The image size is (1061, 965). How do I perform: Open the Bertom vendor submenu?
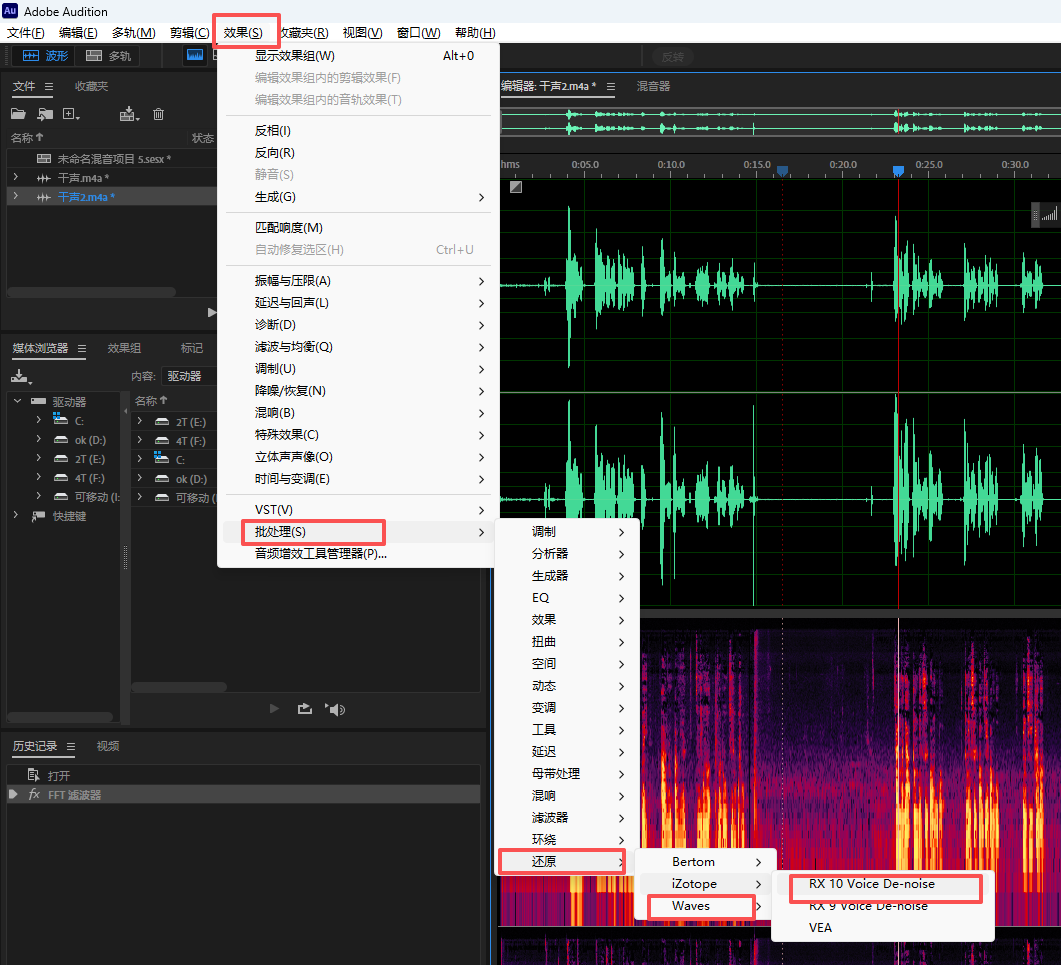704,861
